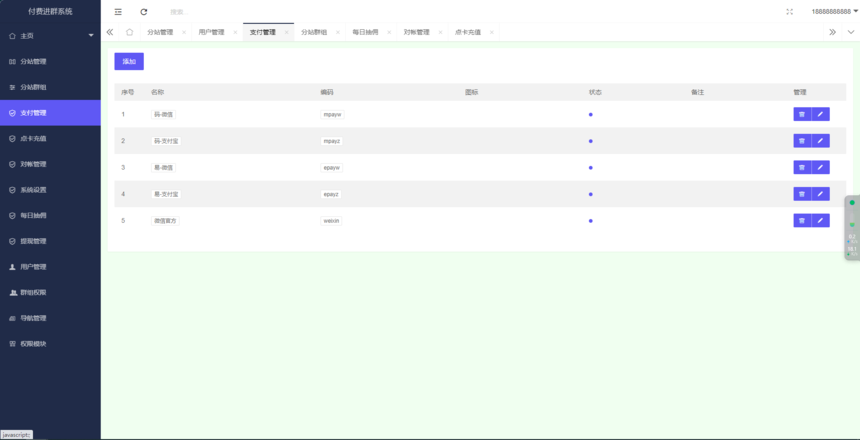The height and width of the screenshot is (440, 860).
Task: Close the 每日抽佣 tab
Action: coord(389,32)
